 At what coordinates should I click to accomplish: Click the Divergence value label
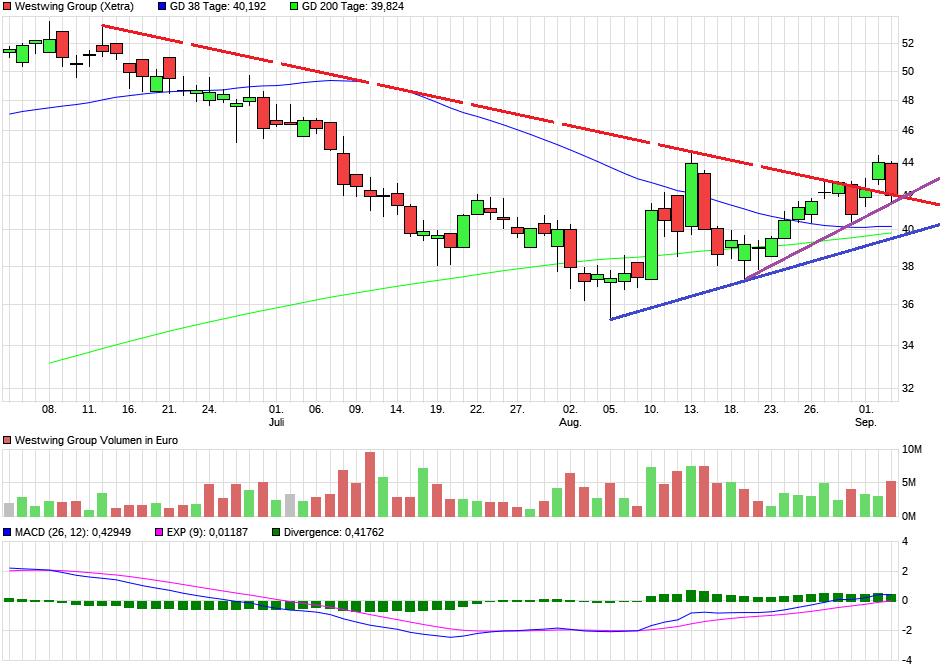click(334, 532)
